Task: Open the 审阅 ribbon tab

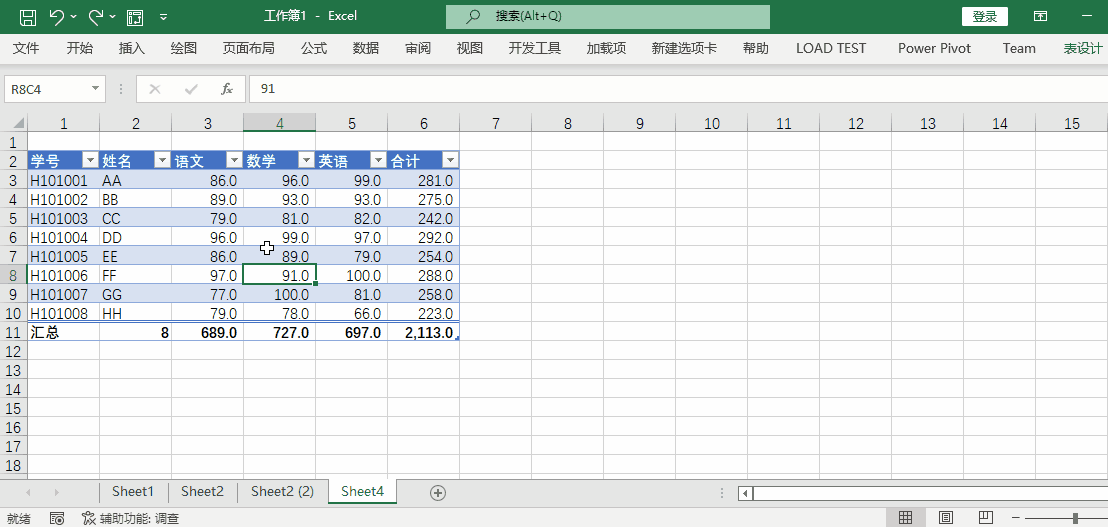Action: [418, 48]
